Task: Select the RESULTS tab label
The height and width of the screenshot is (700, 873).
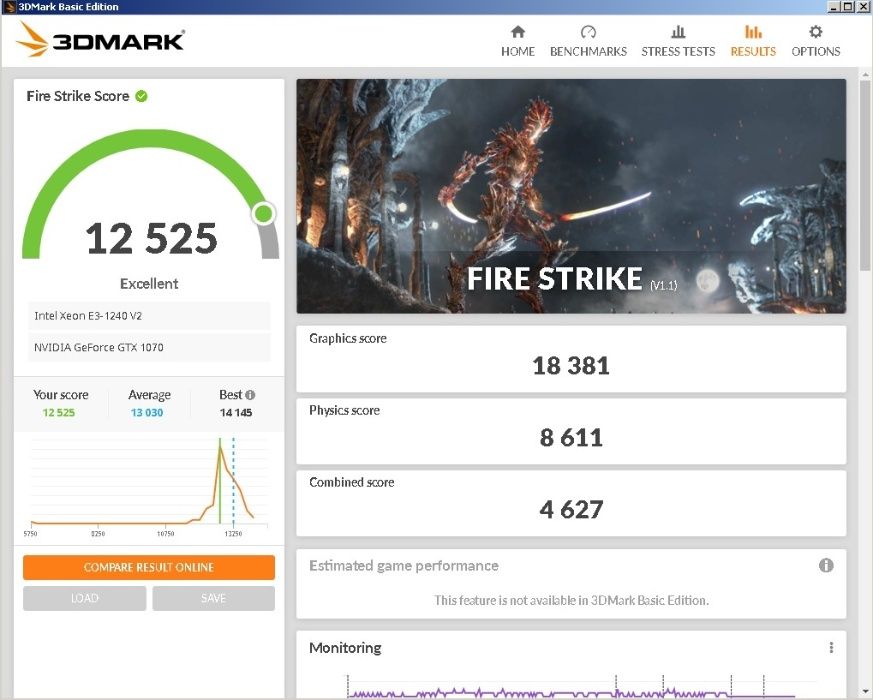Action: click(x=753, y=52)
